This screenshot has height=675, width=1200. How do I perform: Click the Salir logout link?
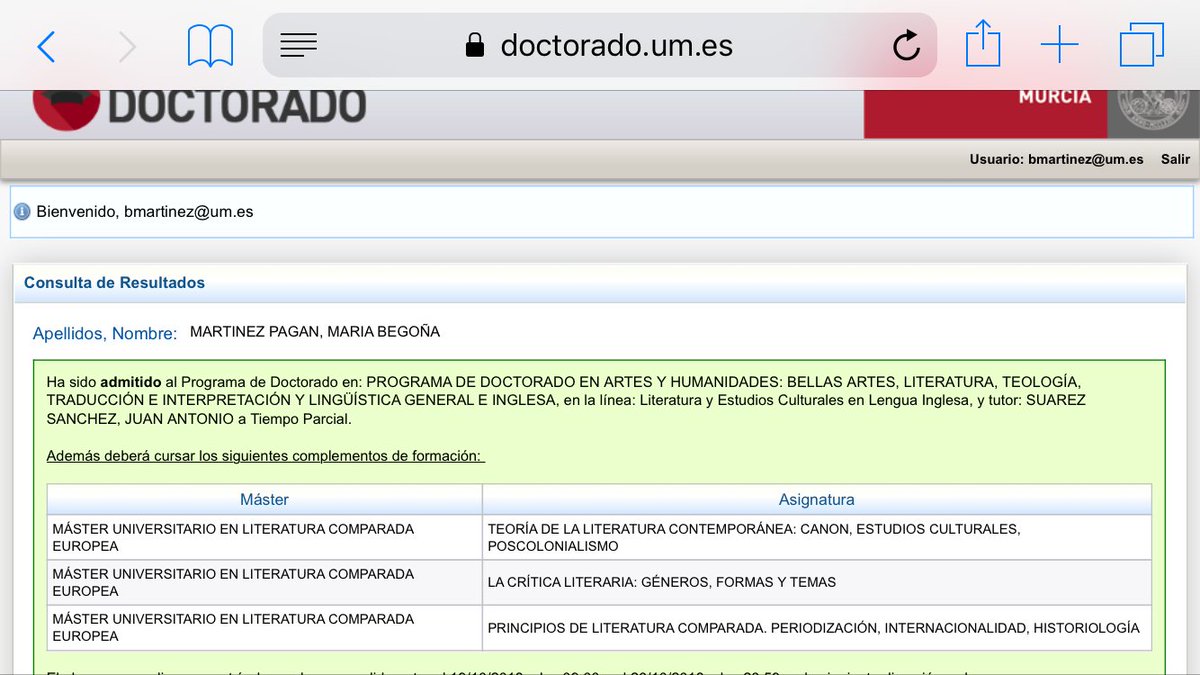(1175, 159)
